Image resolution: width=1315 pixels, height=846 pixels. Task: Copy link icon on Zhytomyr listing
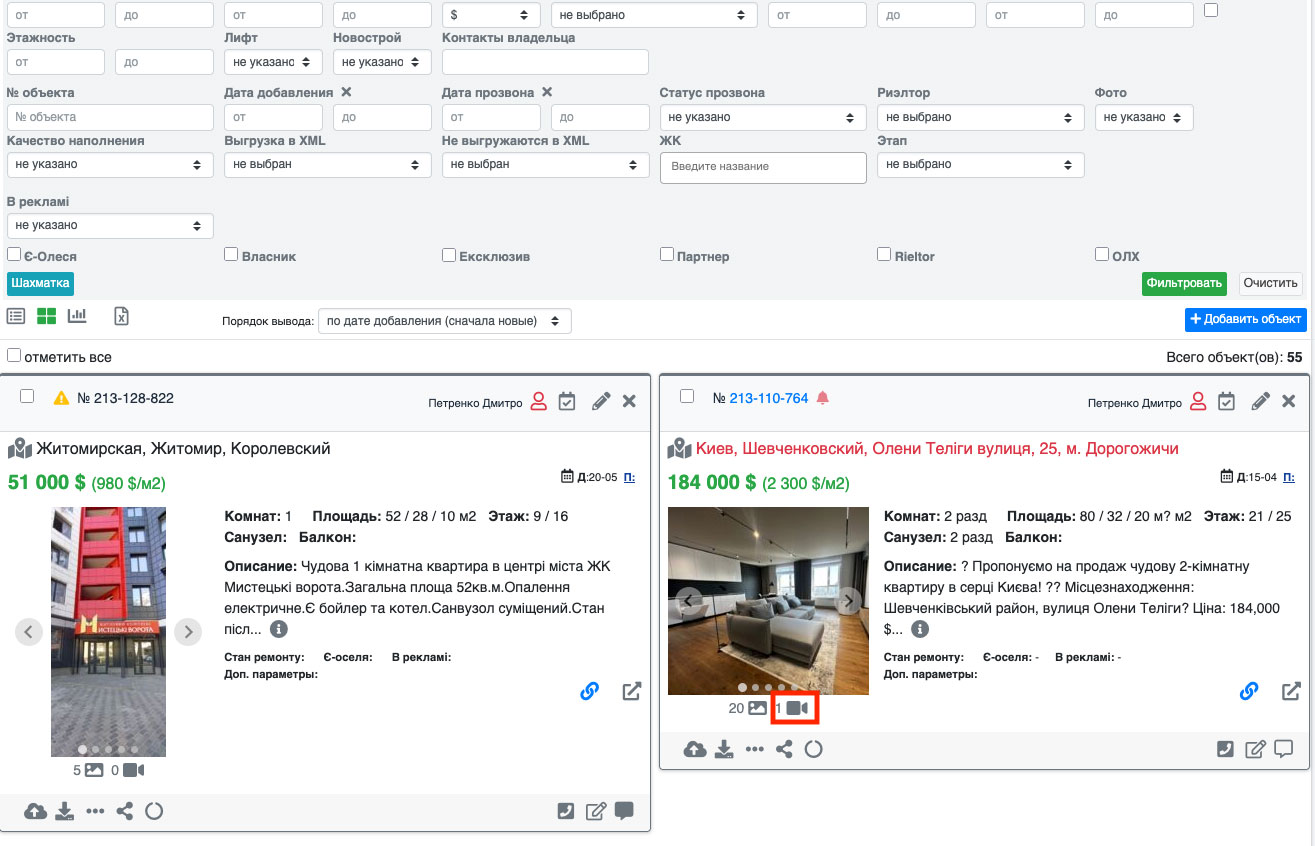589,691
